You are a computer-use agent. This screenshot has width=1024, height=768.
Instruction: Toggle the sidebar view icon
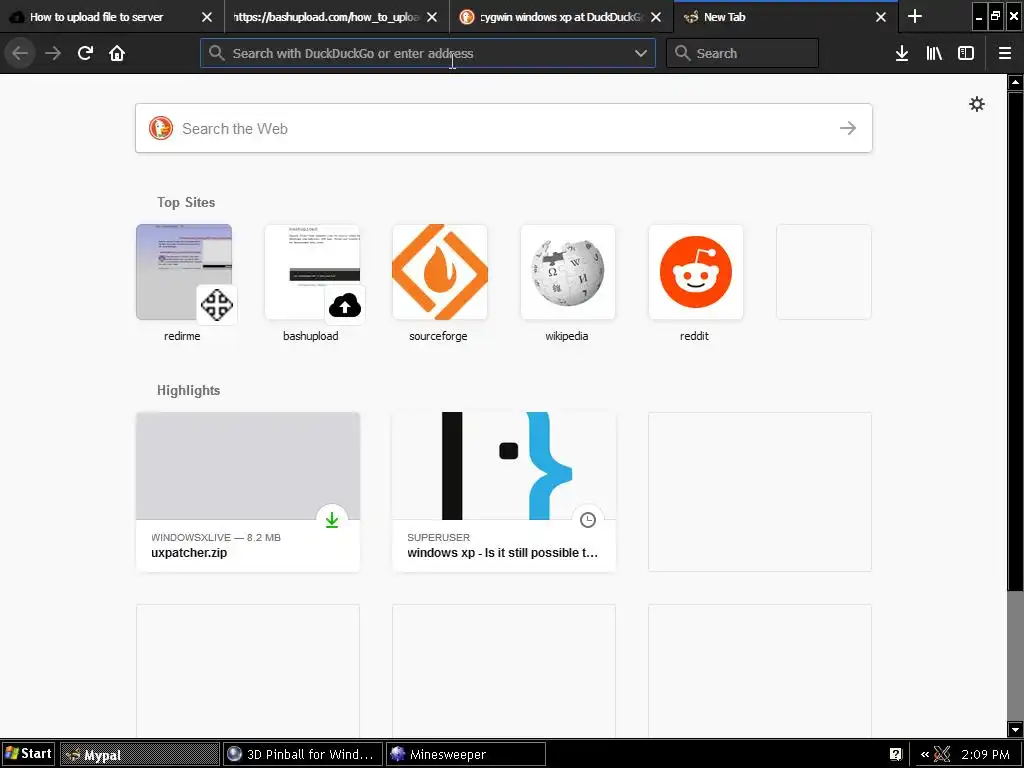tap(966, 53)
